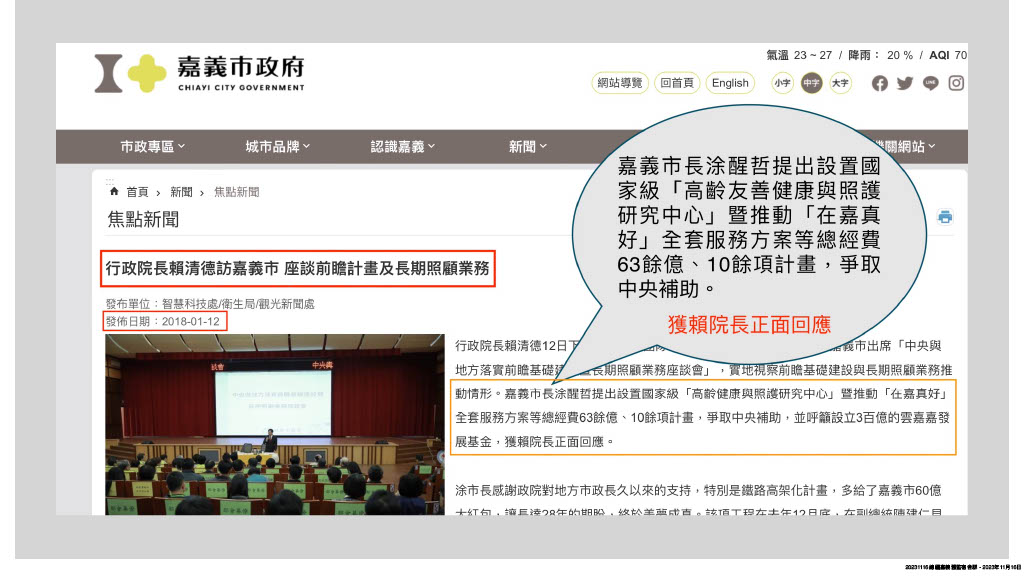The width and height of the screenshot is (1024, 576).
Task: Expand the 認識嘉義 dropdown menu
Action: pos(402,147)
